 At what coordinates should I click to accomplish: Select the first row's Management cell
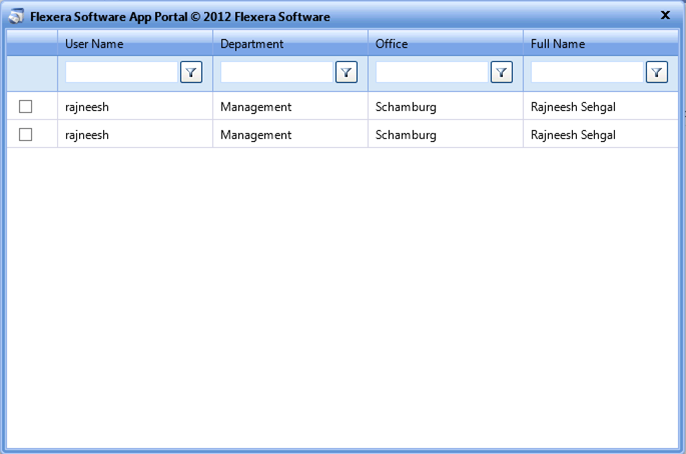pos(256,107)
